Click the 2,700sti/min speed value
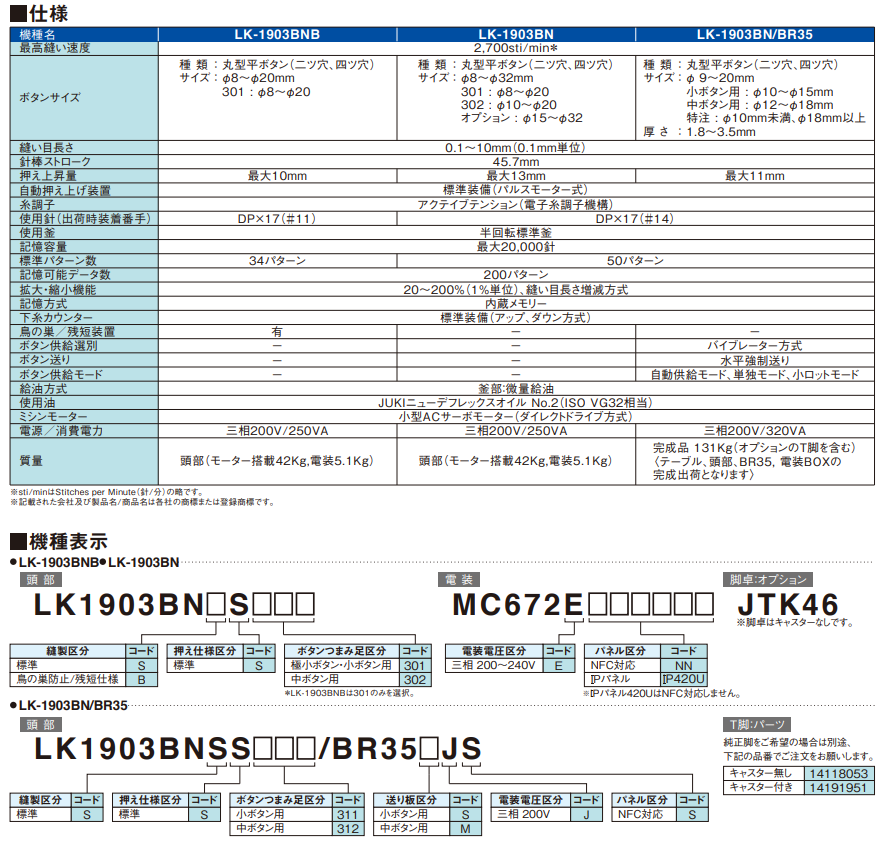The height and width of the screenshot is (844, 889). (x=515, y=47)
